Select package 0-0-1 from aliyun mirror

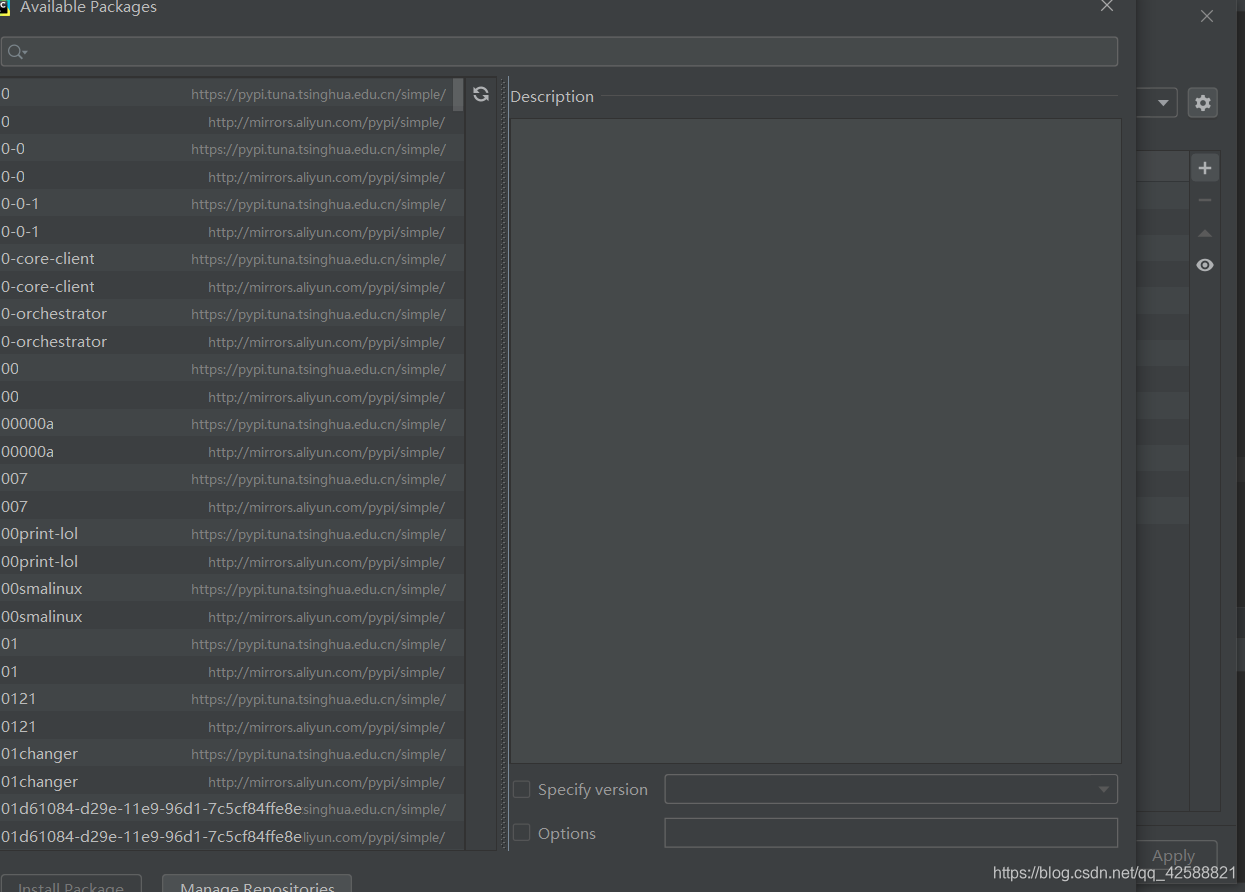(x=226, y=232)
